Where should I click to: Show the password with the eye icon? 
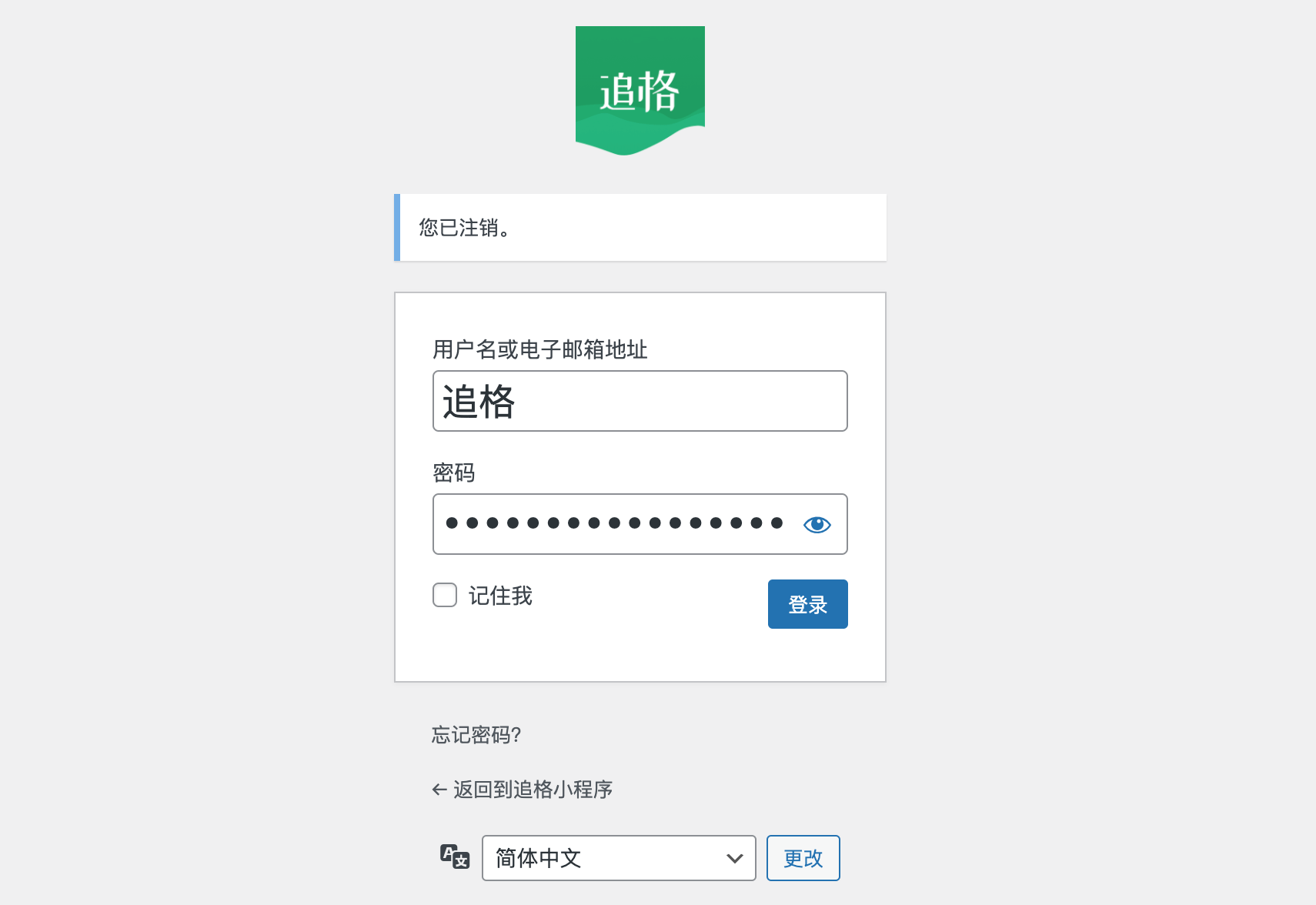pos(817,524)
